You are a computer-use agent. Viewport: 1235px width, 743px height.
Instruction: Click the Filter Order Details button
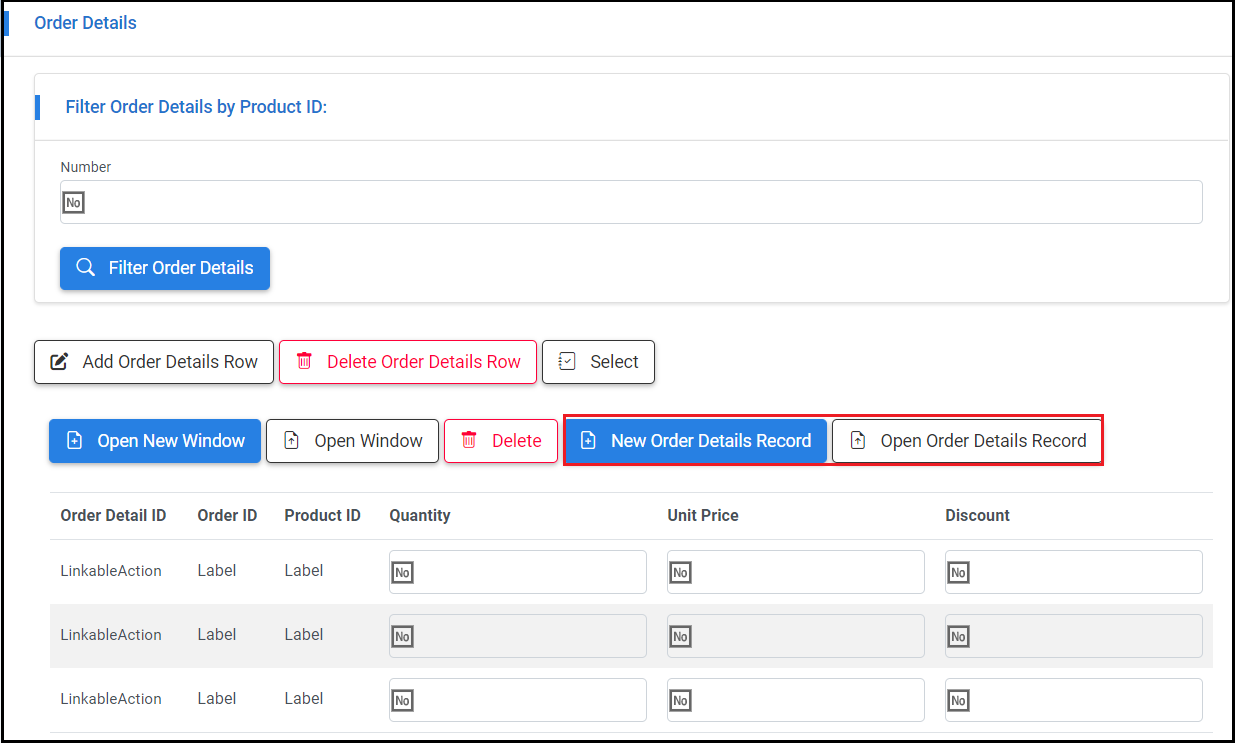tap(165, 268)
